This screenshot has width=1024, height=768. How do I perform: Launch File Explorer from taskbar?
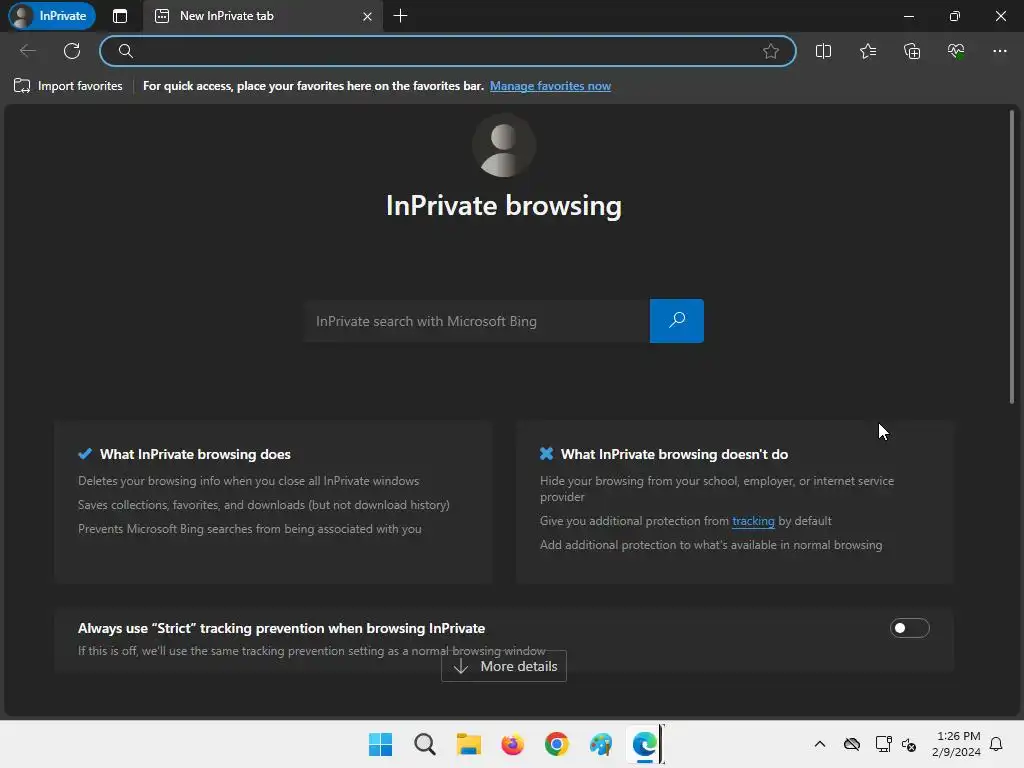(468, 744)
